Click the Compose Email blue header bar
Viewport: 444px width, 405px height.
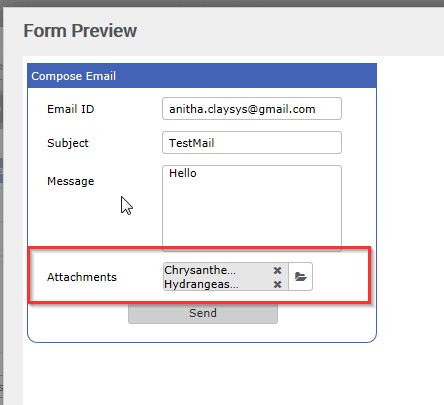tap(202, 76)
